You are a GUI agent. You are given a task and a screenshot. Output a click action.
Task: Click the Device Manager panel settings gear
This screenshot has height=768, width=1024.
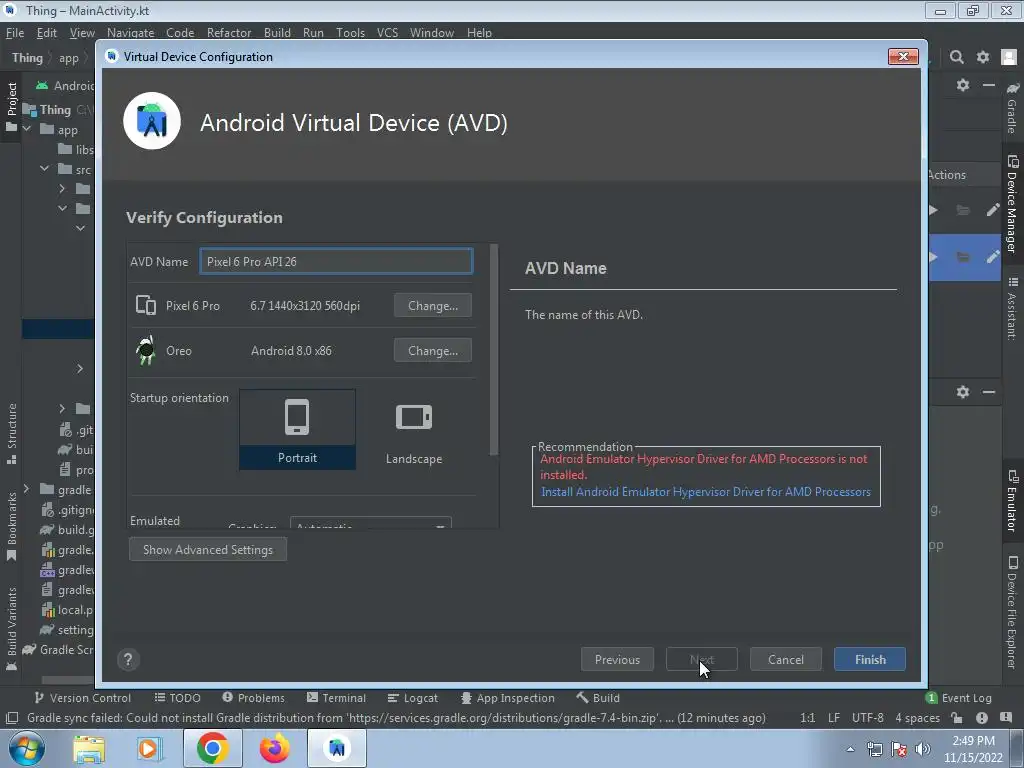(x=963, y=85)
